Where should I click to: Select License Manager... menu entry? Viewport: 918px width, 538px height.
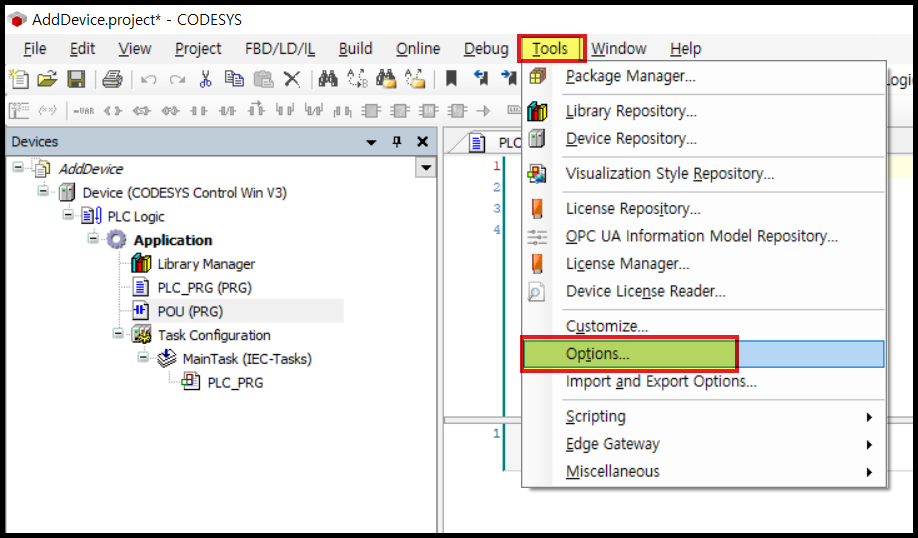click(703, 264)
